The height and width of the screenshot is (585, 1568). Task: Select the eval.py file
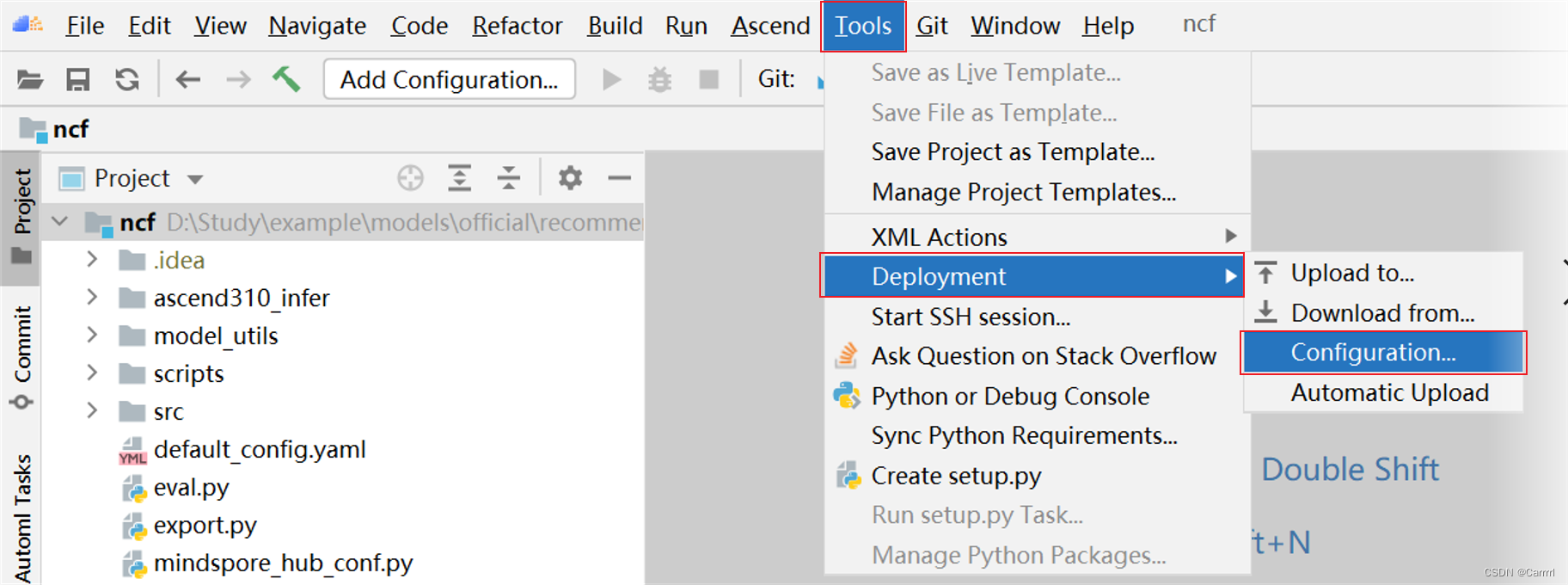pyautogui.click(x=191, y=488)
